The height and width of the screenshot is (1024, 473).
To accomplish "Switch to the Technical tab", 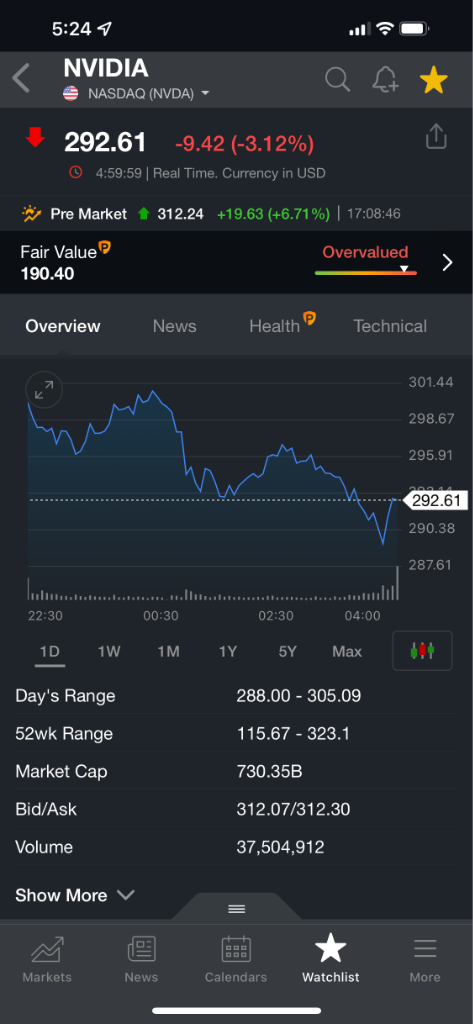I will pyautogui.click(x=390, y=326).
